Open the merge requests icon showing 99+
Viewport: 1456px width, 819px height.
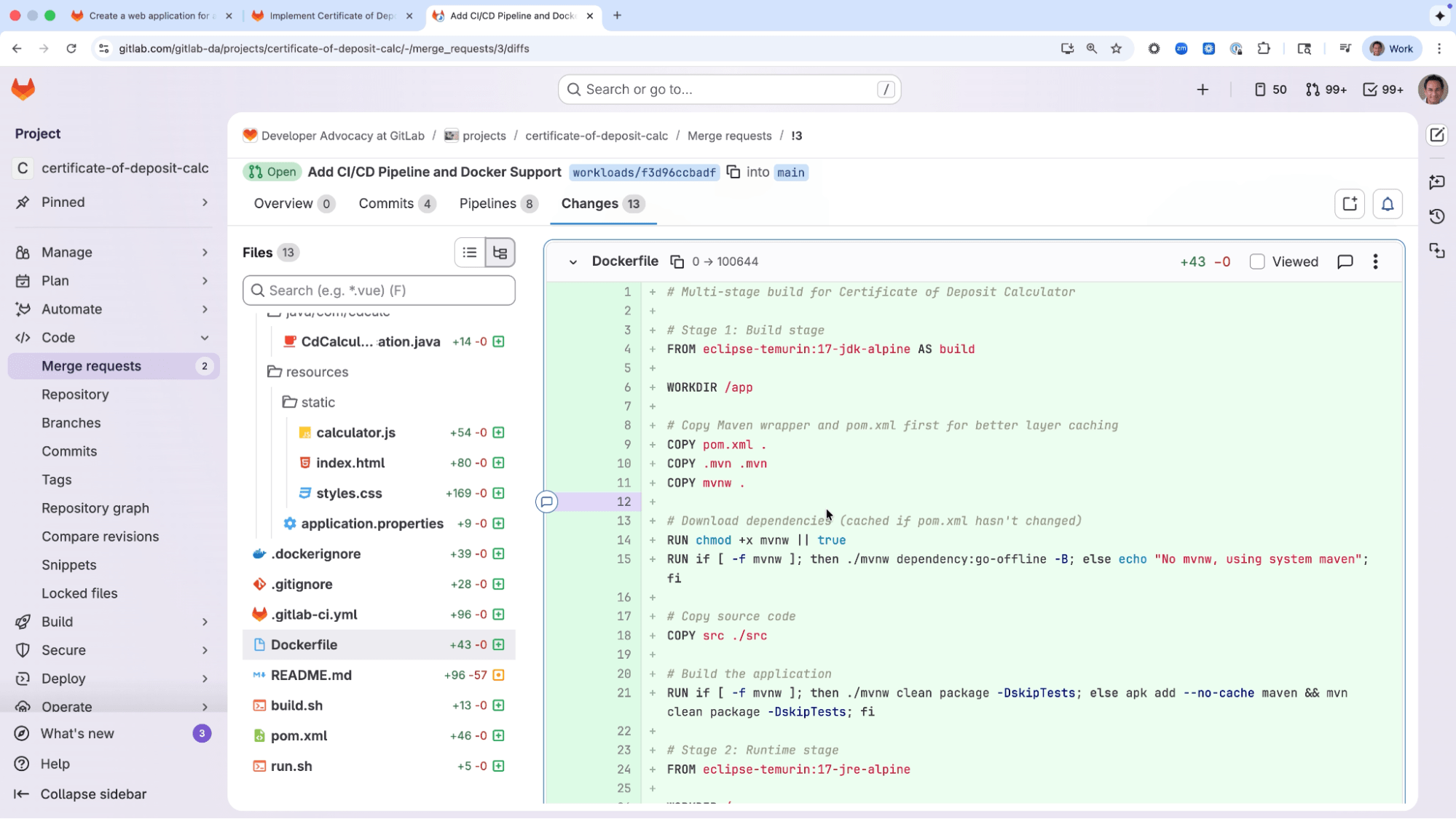tap(1325, 89)
